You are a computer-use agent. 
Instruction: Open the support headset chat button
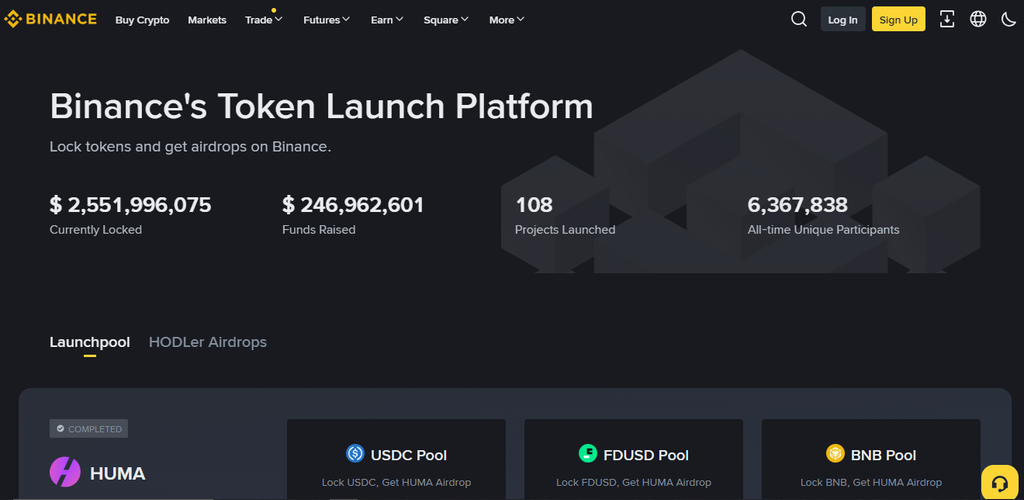click(1000, 483)
